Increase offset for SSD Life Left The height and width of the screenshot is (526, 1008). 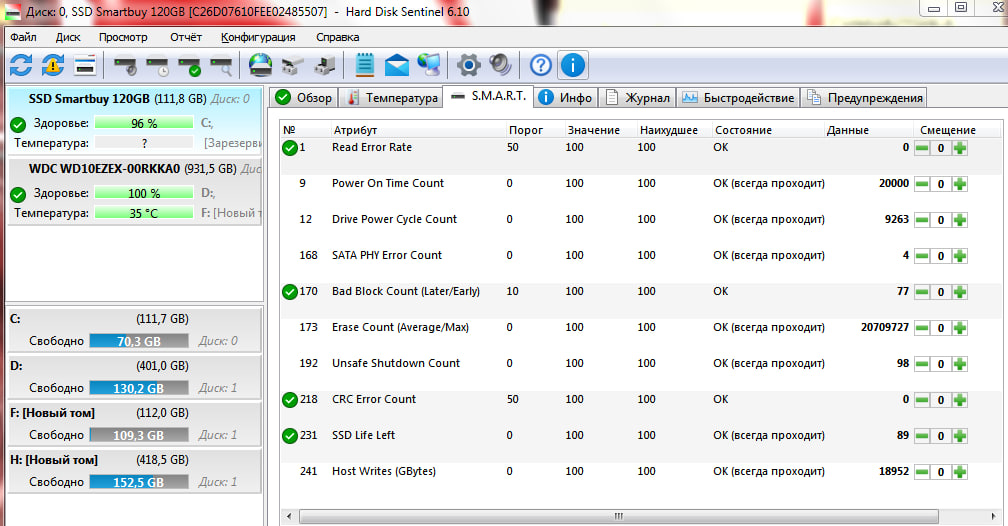pos(960,436)
